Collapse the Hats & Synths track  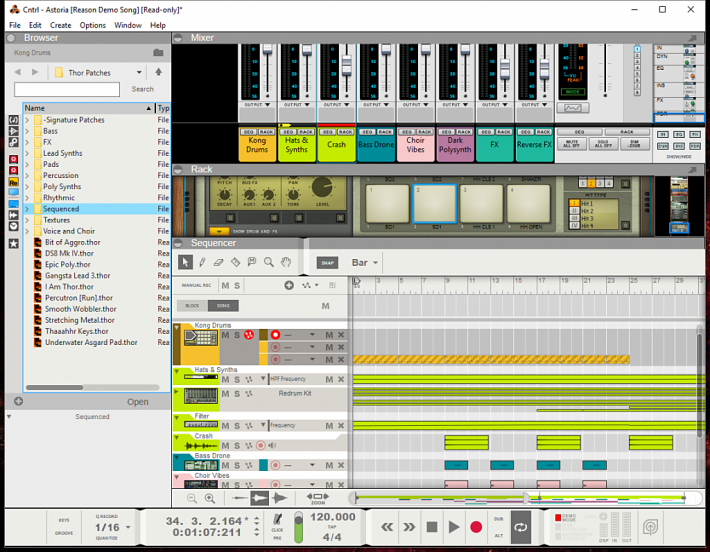click(177, 371)
